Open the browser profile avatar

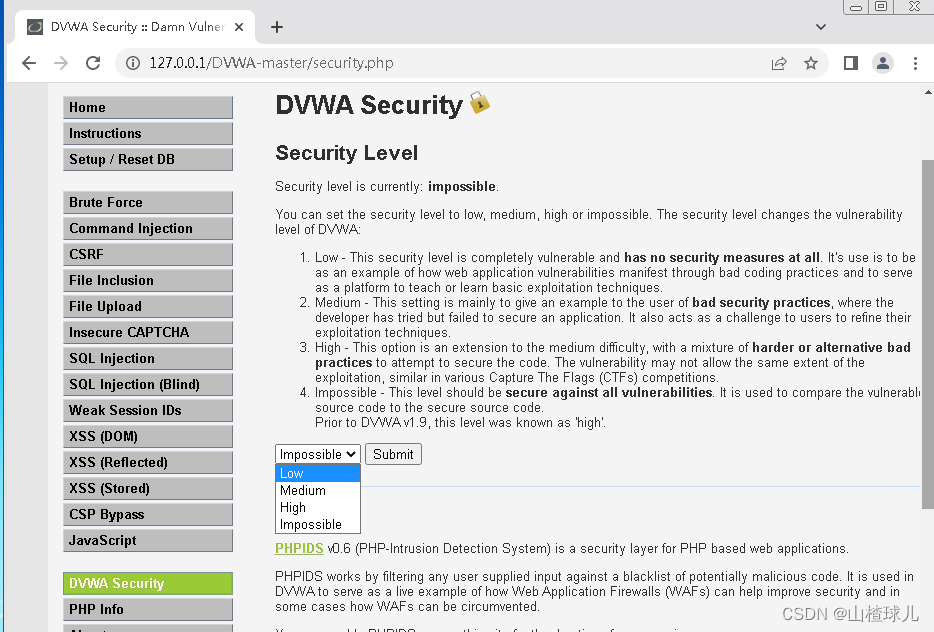coord(883,62)
